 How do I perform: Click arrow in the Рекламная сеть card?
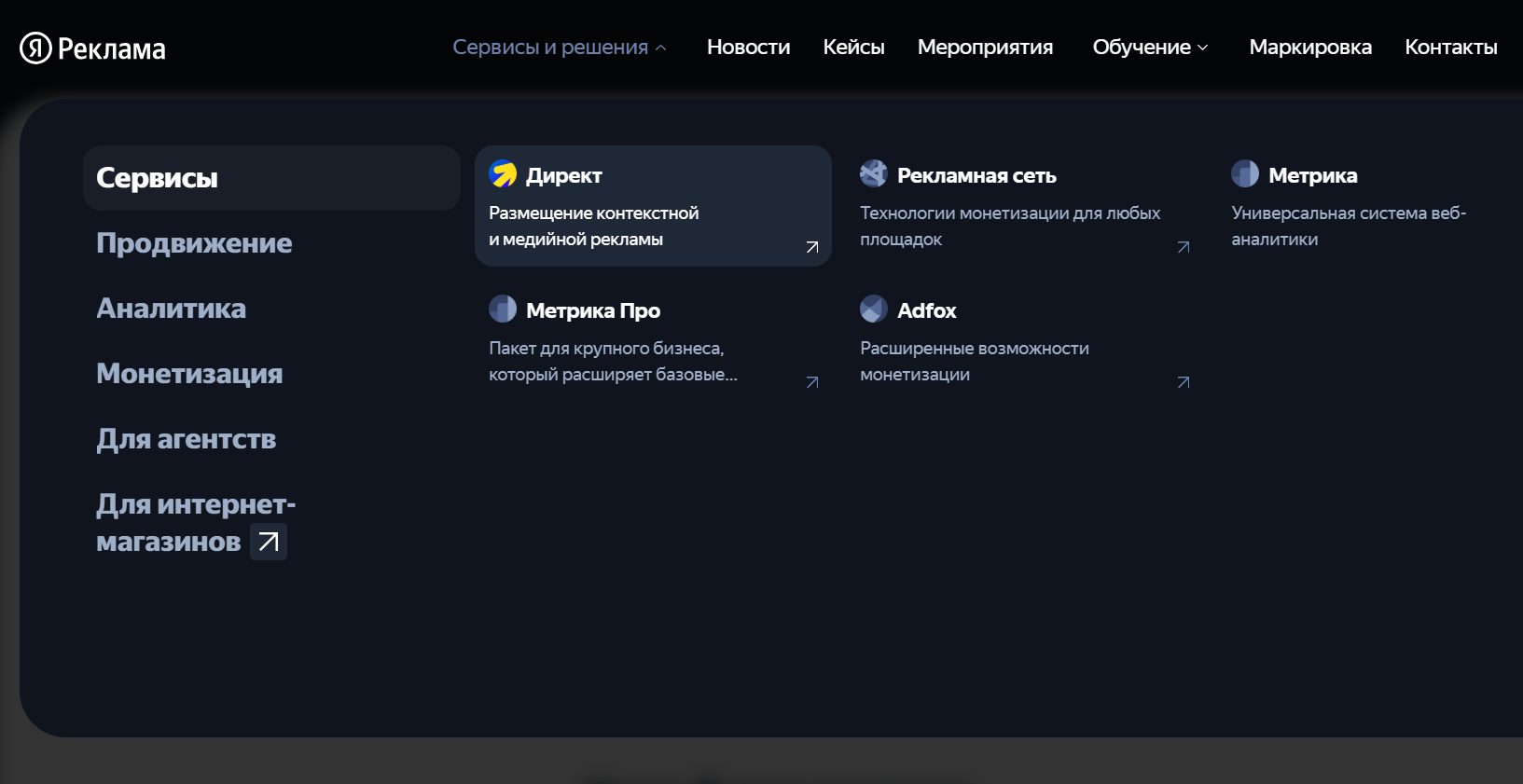pyautogui.click(x=1183, y=247)
